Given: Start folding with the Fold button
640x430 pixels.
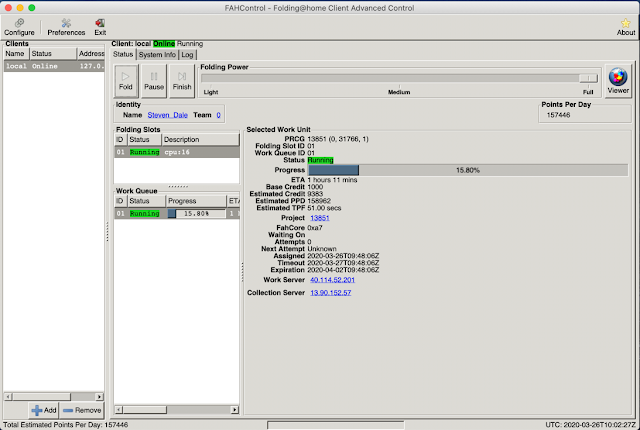Looking at the screenshot, I should coord(126,81).
